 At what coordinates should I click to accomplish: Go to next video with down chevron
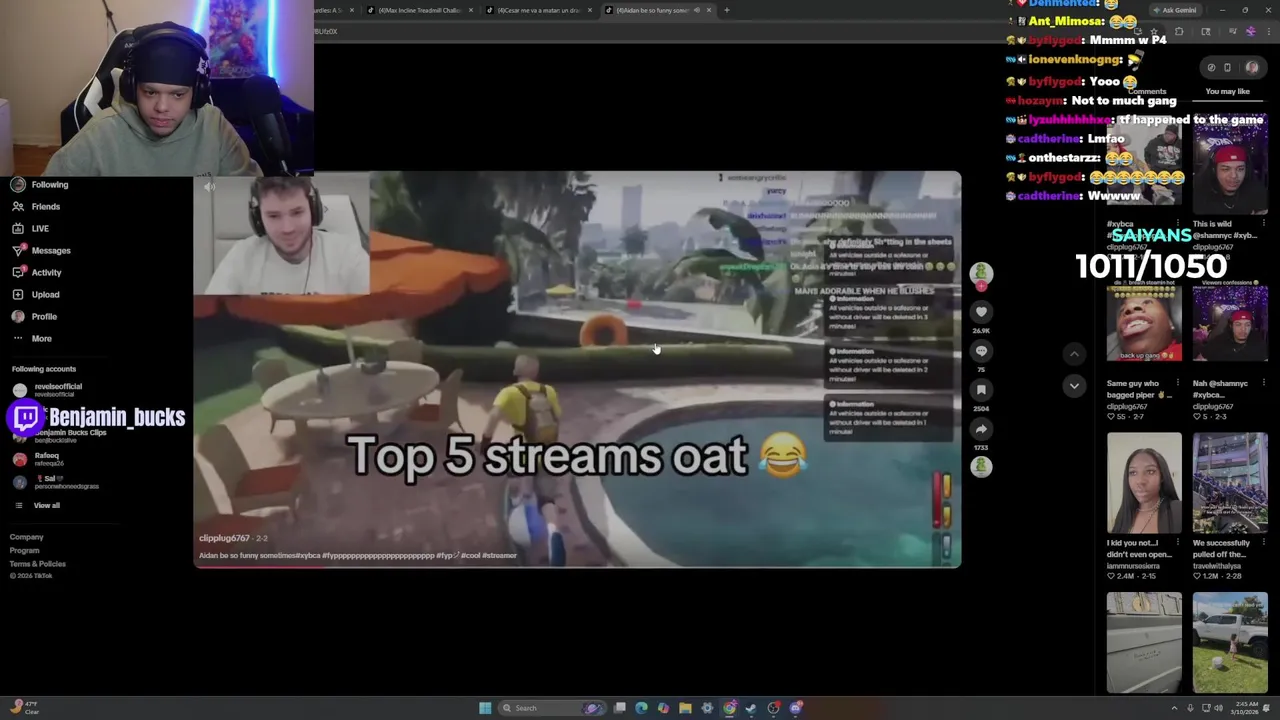(1074, 386)
